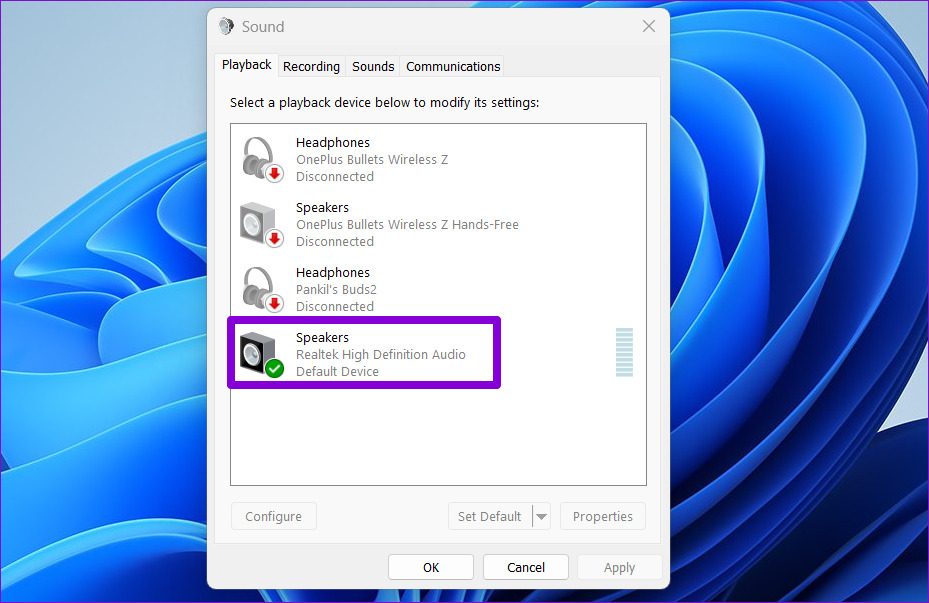Click the Headphones icon for Pankil's Buds2
929x603 pixels.
(258, 285)
